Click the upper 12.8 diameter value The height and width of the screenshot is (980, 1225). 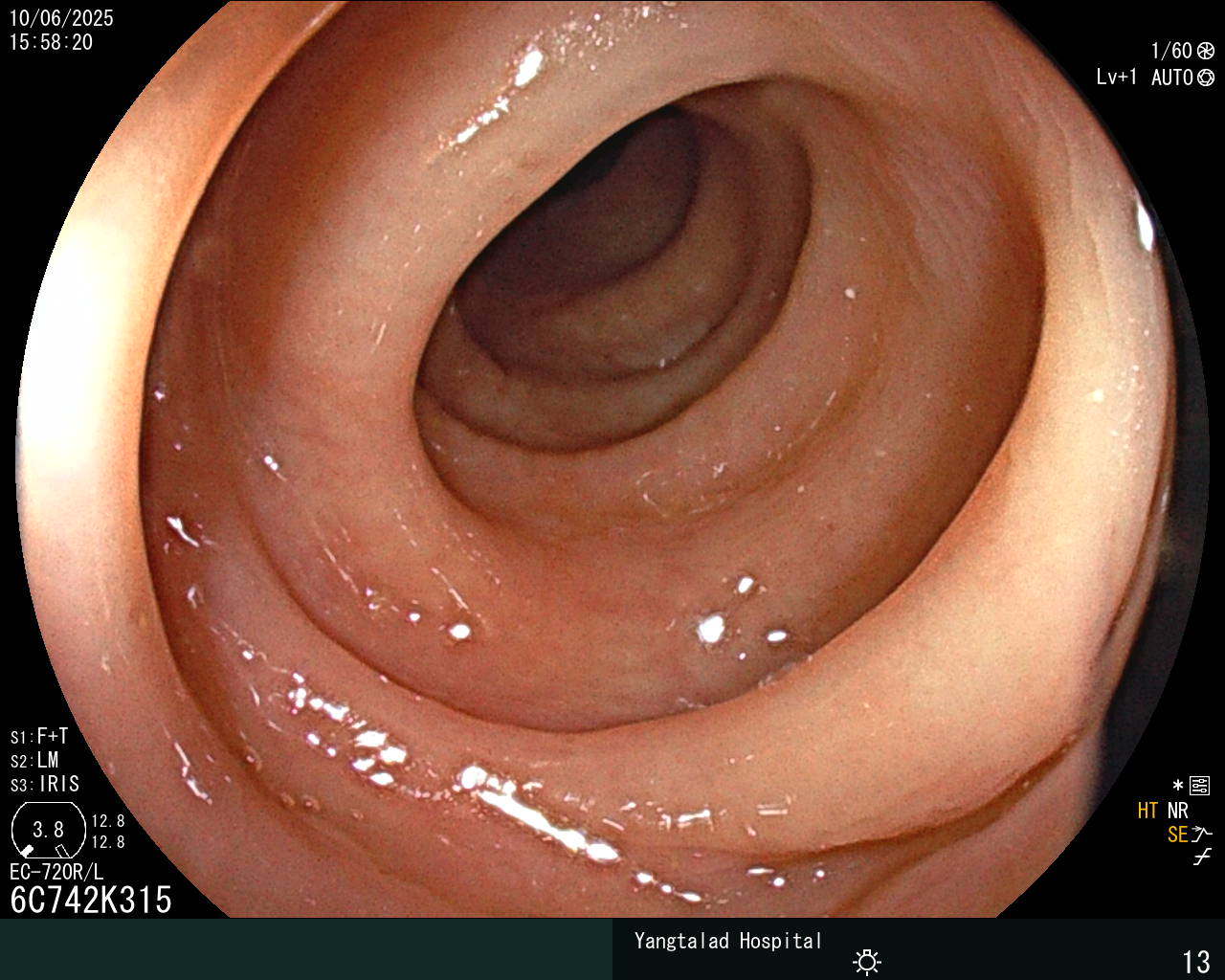click(108, 821)
